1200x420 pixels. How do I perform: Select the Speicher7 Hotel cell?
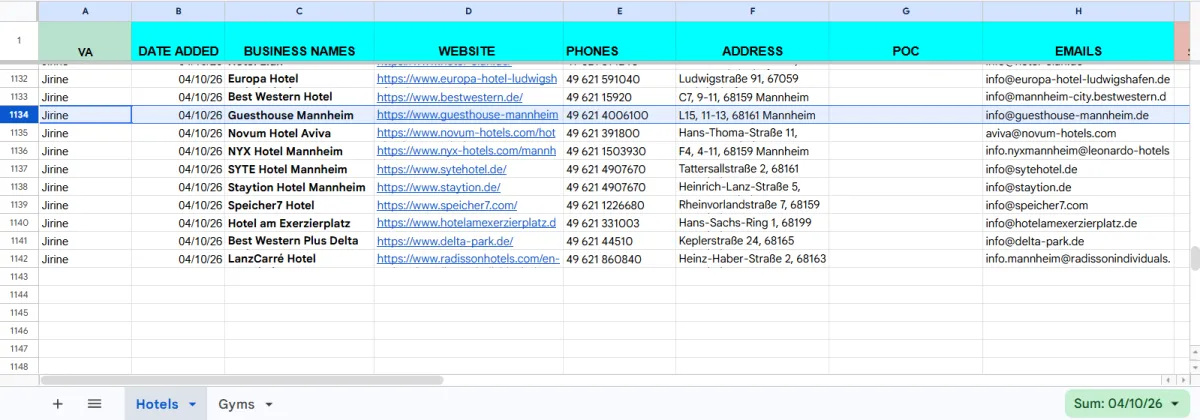pos(300,205)
